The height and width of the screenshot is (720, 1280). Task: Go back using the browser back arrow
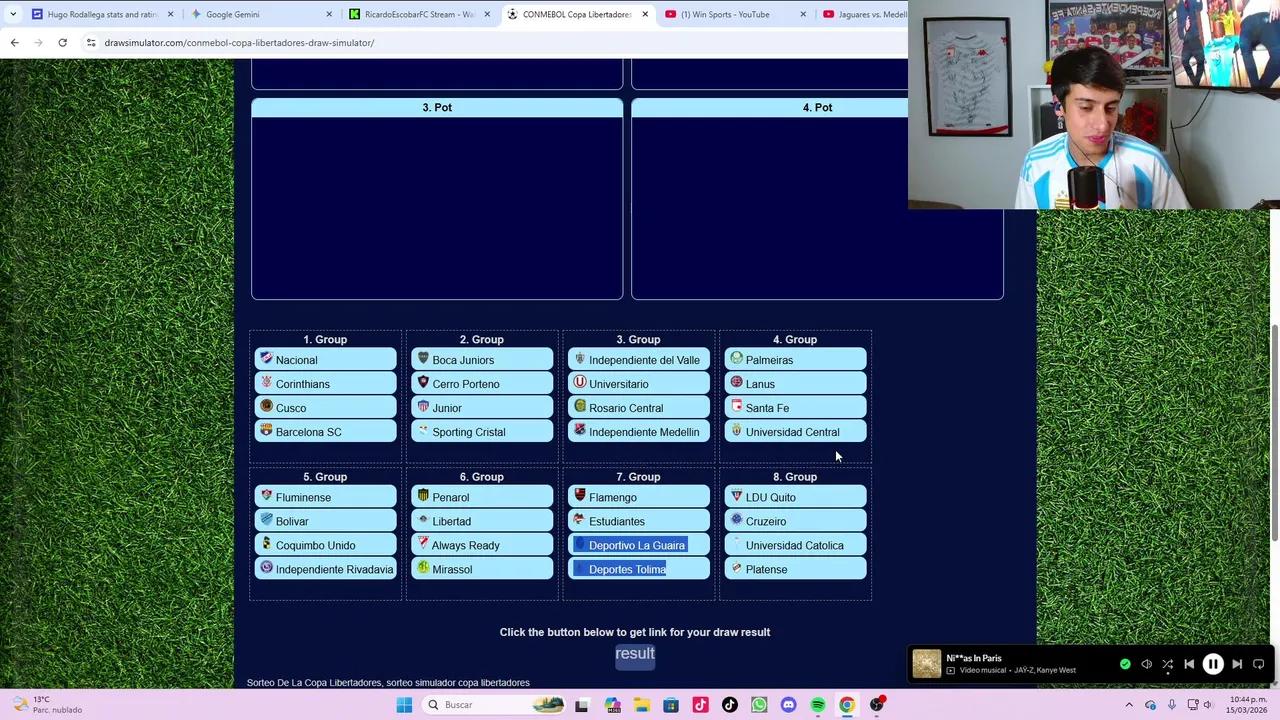[14, 43]
